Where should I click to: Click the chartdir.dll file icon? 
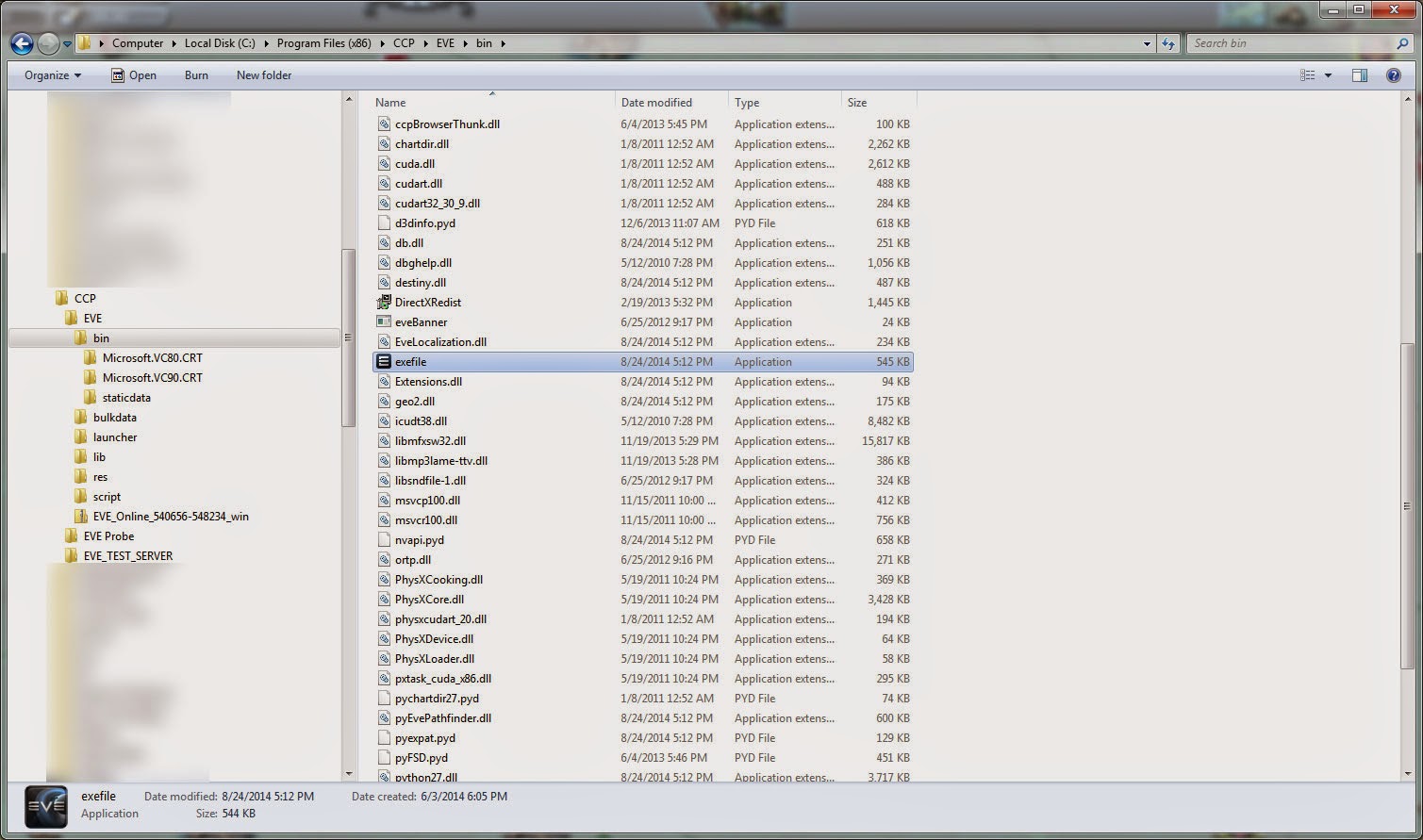tap(384, 144)
